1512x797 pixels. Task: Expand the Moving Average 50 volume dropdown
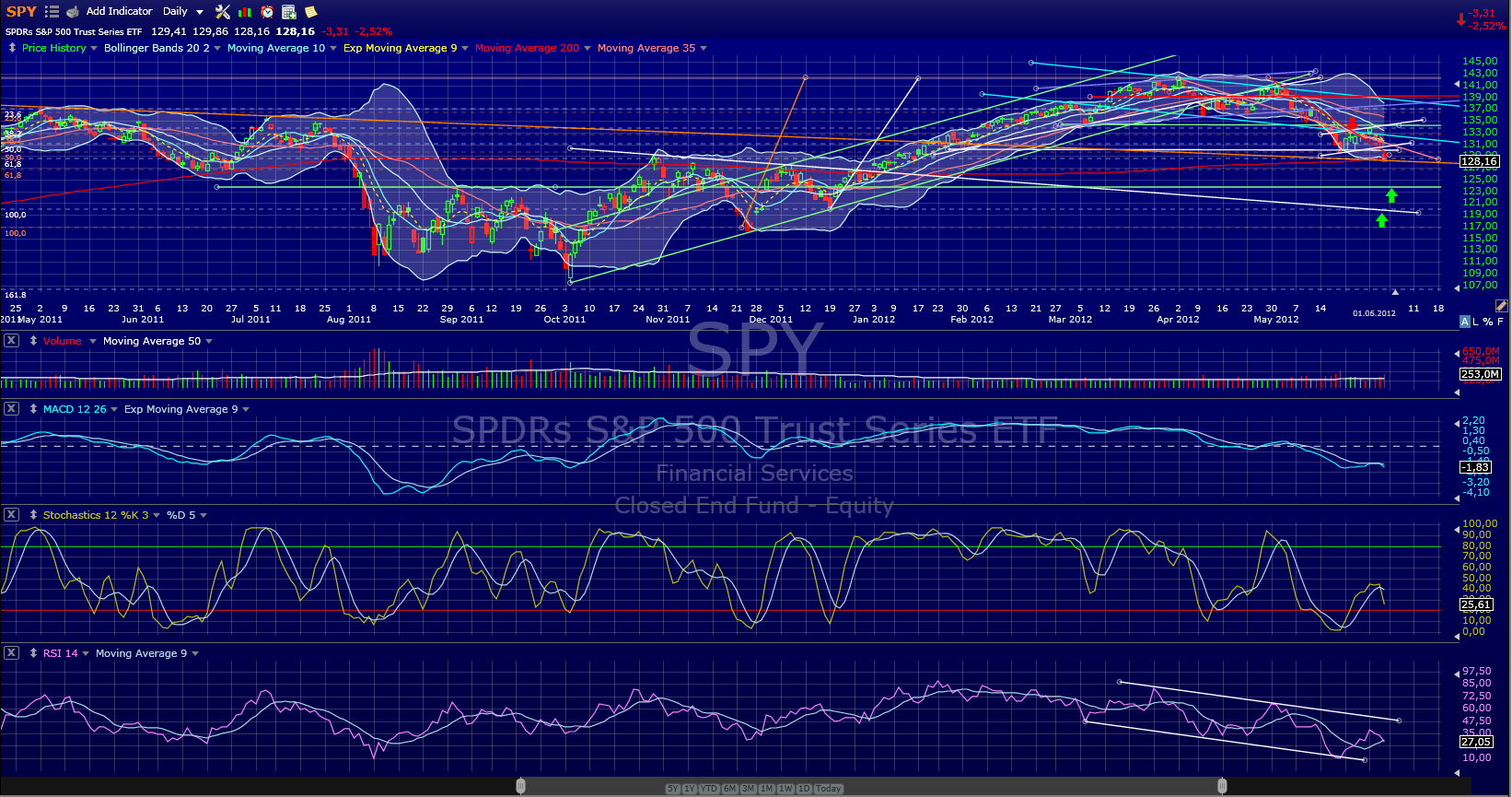click(x=209, y=342)
